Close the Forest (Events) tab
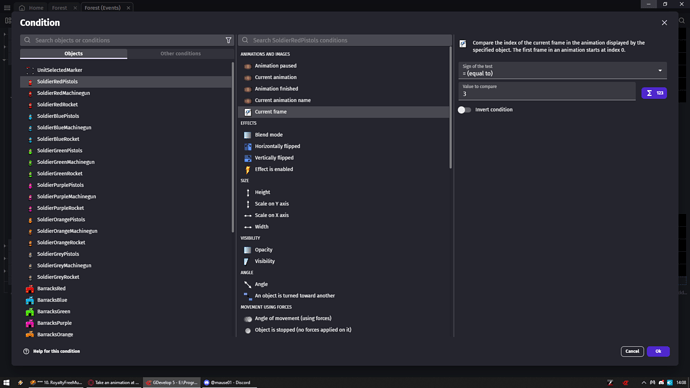The image size is (690, 388). tap(128, 7)
